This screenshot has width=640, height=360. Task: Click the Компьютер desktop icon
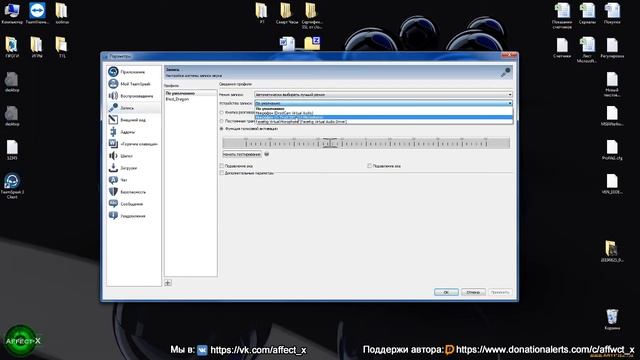click(12, 13)
